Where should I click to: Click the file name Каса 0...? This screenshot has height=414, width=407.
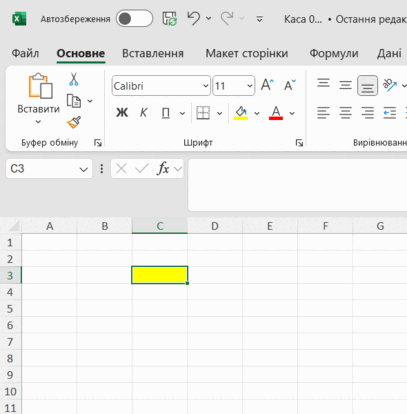click(303, 19)
